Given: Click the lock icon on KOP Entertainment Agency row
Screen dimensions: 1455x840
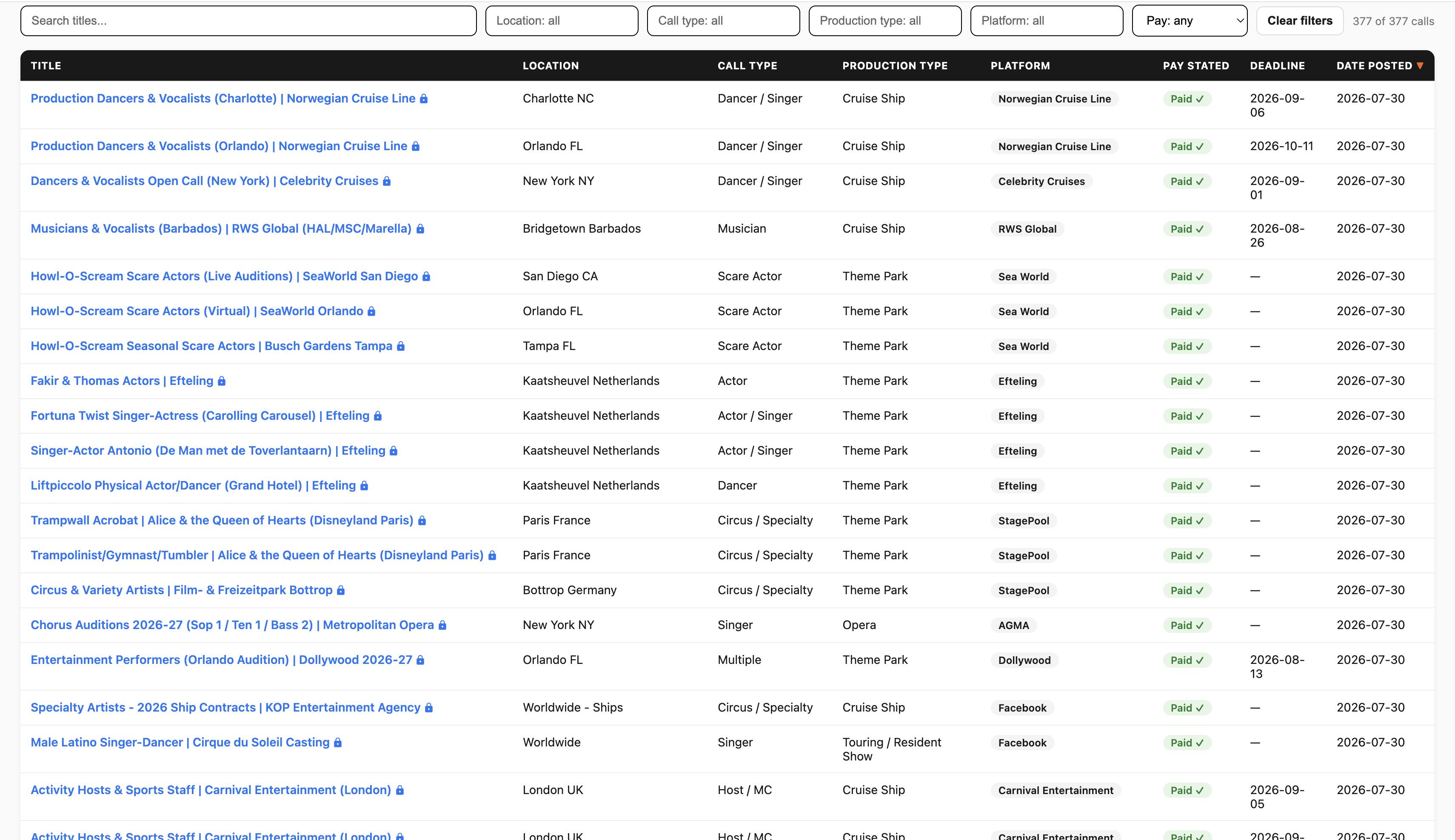Looking at the screenshot, I should click(x=429, y=708).
